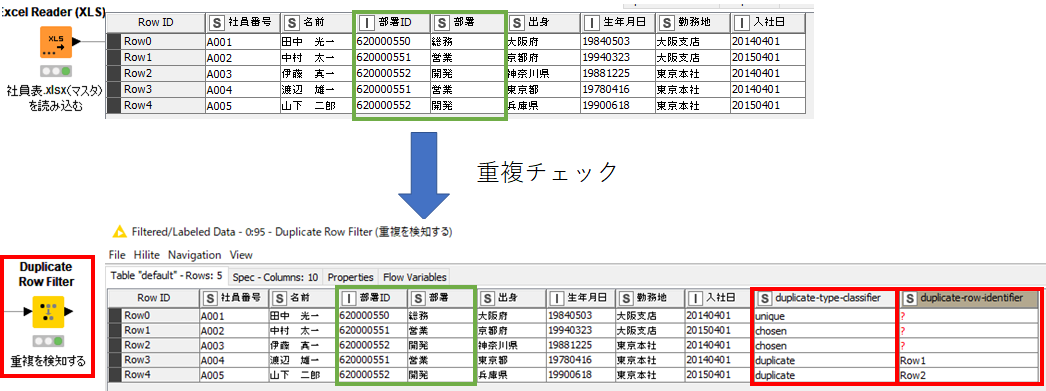Click the lower table Row ID header

[153, 298]
